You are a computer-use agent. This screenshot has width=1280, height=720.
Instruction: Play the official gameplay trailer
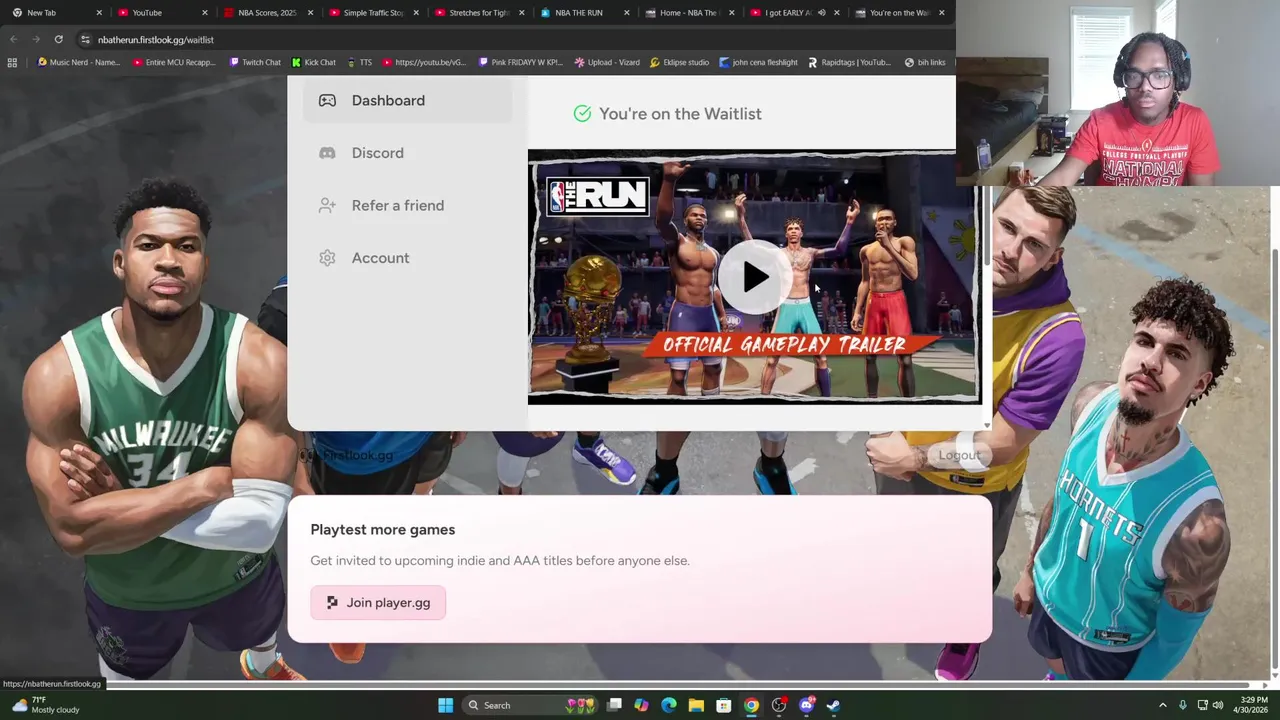click(x=755, y=278)
